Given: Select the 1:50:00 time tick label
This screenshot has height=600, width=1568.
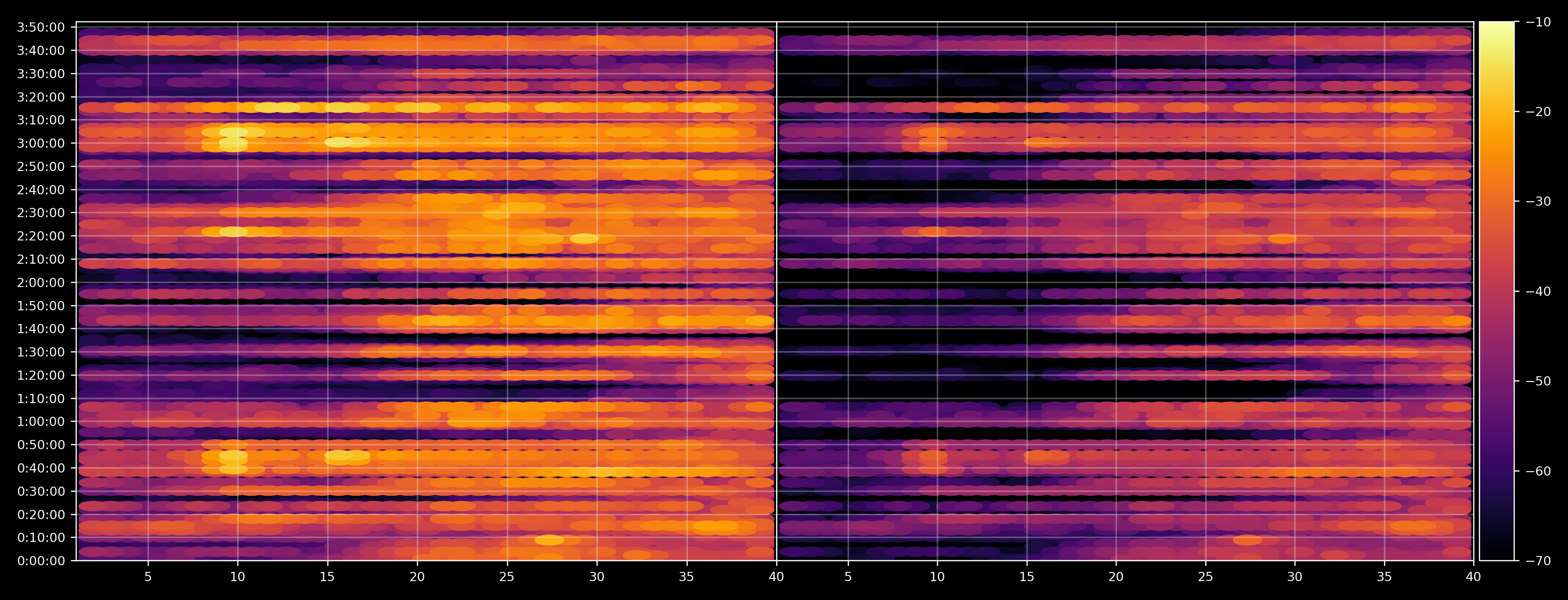Looking at the screenshot, I should (41, 306).
